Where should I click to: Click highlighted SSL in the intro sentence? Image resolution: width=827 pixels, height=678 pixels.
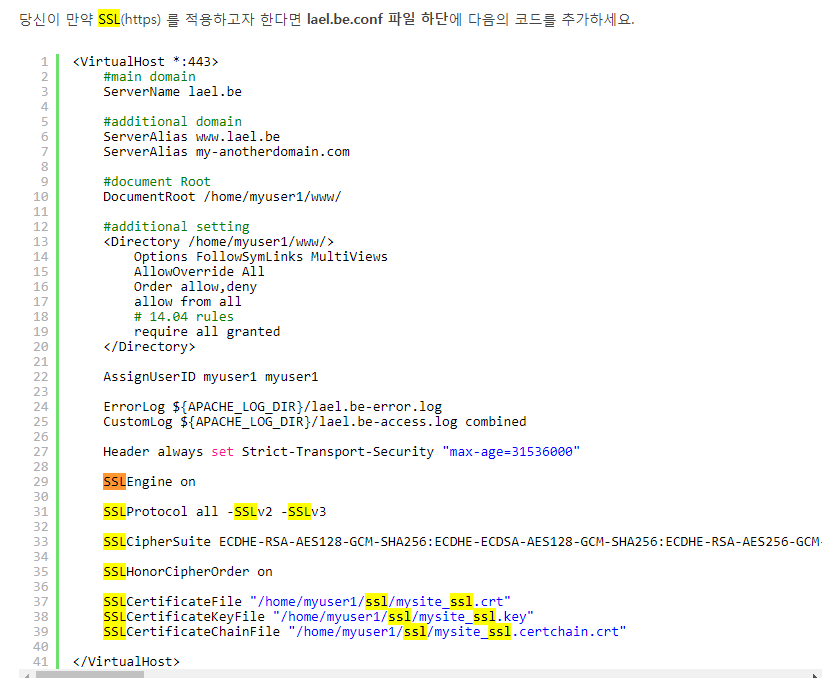108,19
